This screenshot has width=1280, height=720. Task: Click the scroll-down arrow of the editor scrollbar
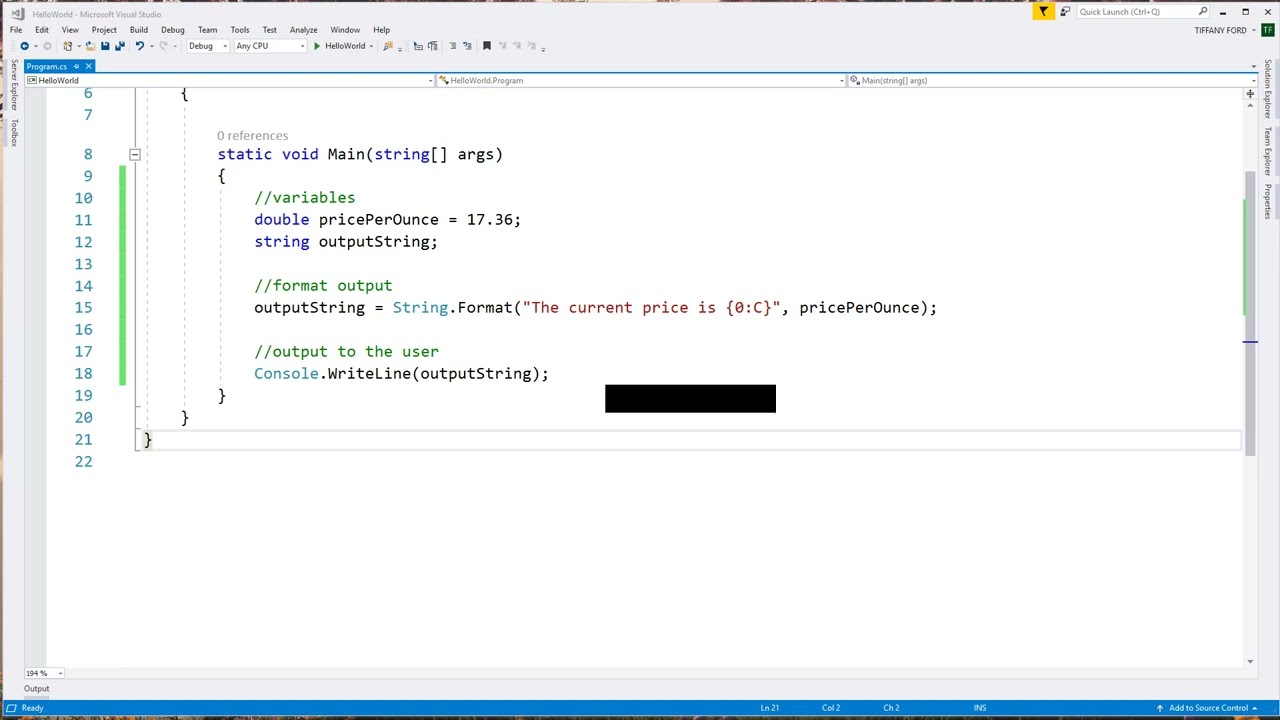1250,661
